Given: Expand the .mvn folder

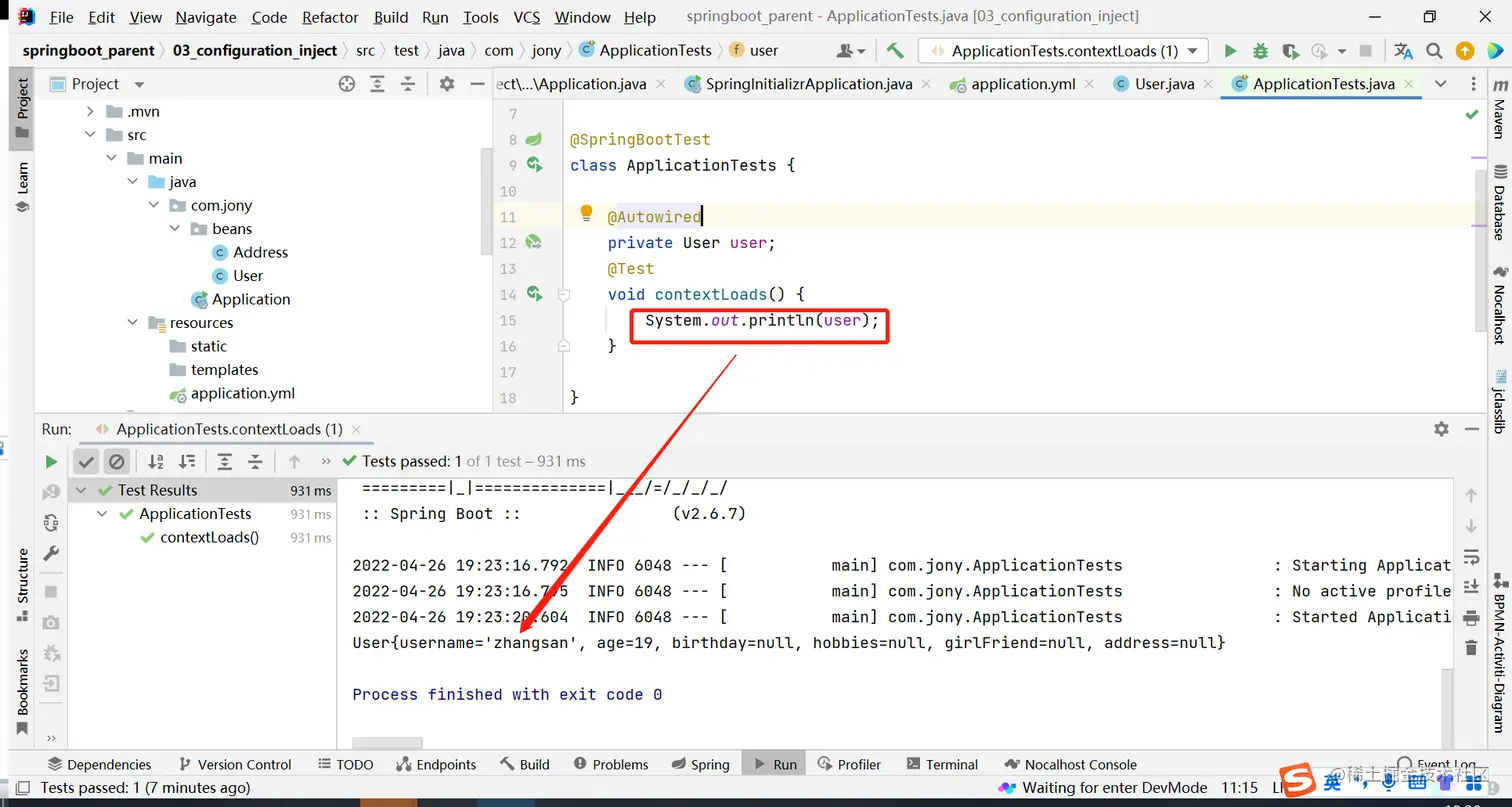Looking at the screenshot, I should pos(90,111).
